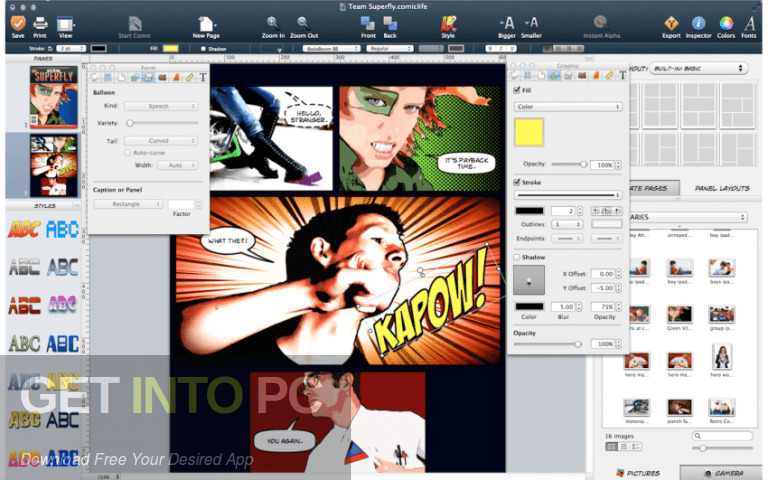This screenshot has width=768, height=480.
Task: Switch to the Panel Layouts tab
Action: pos(722,188)
